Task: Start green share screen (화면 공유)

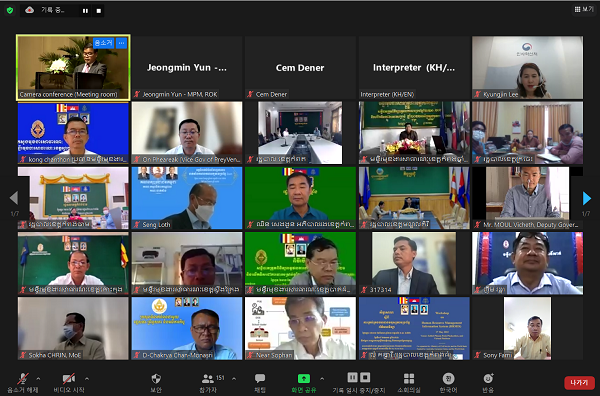Action: click(x=304, y=383)
